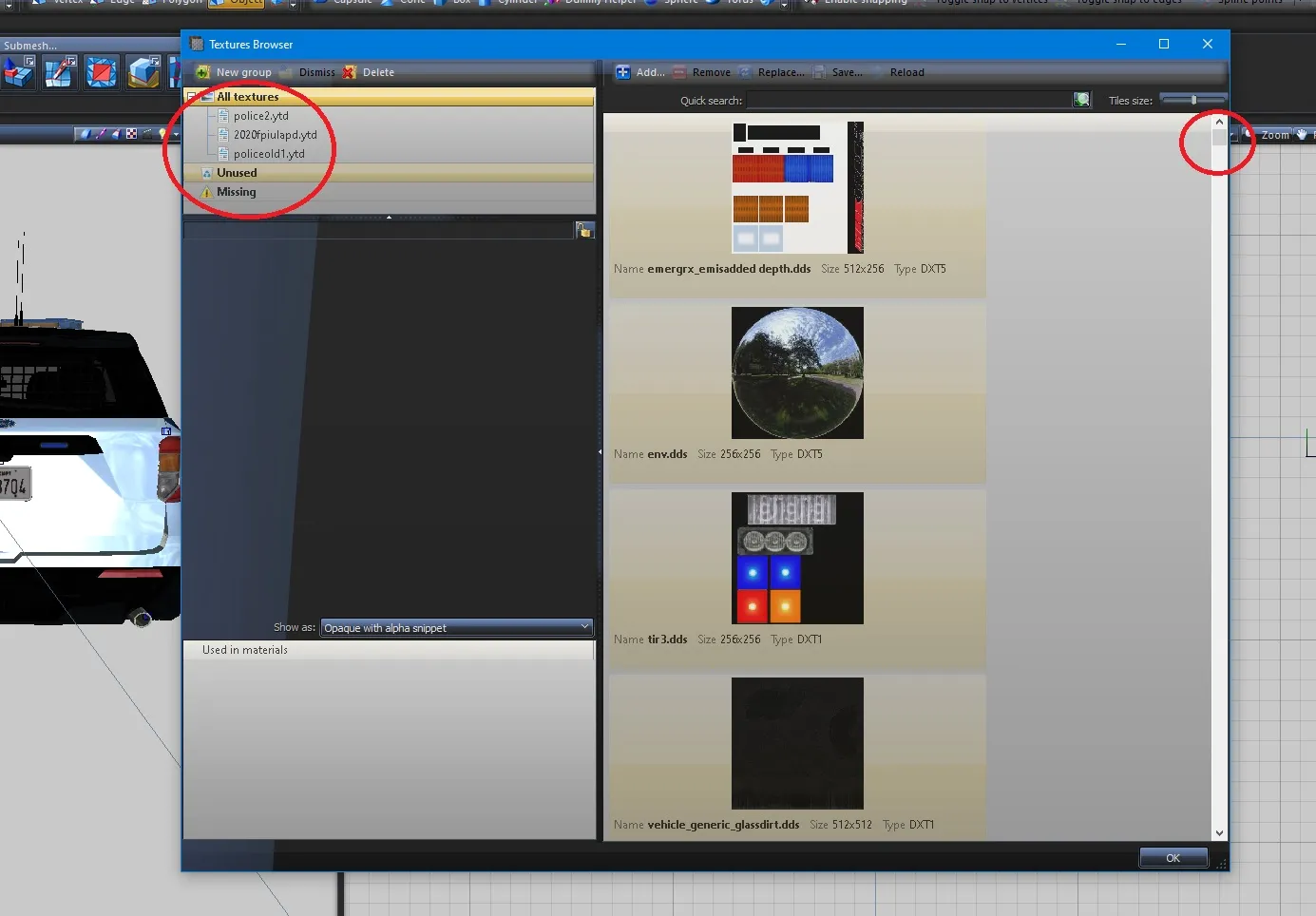Click the Remove texture icon
Image resolution: width=1316 pixels, height=916 pixels.
pos(679,72)
